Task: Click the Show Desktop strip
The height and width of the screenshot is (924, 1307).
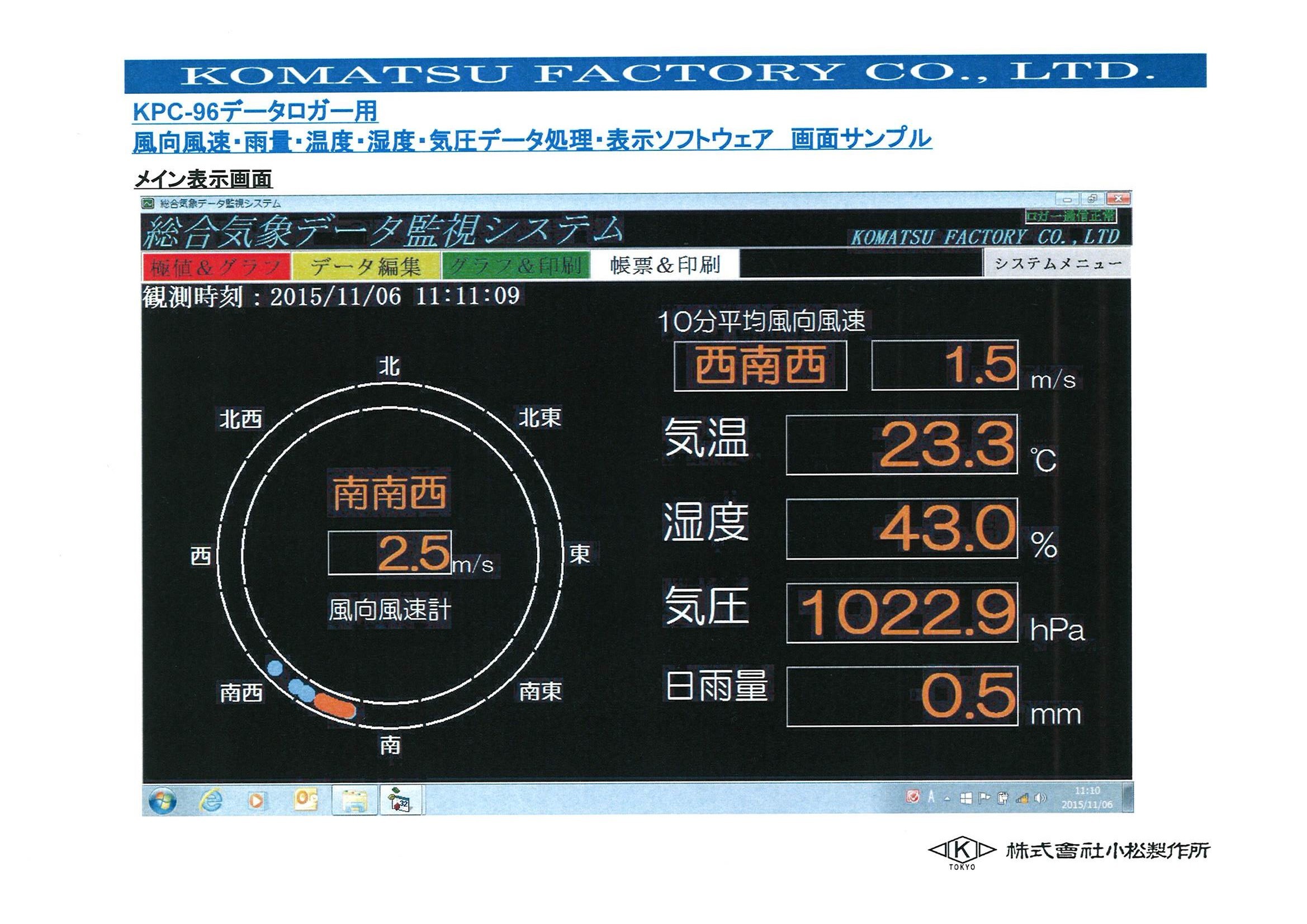Action: tap(1127, 798)
